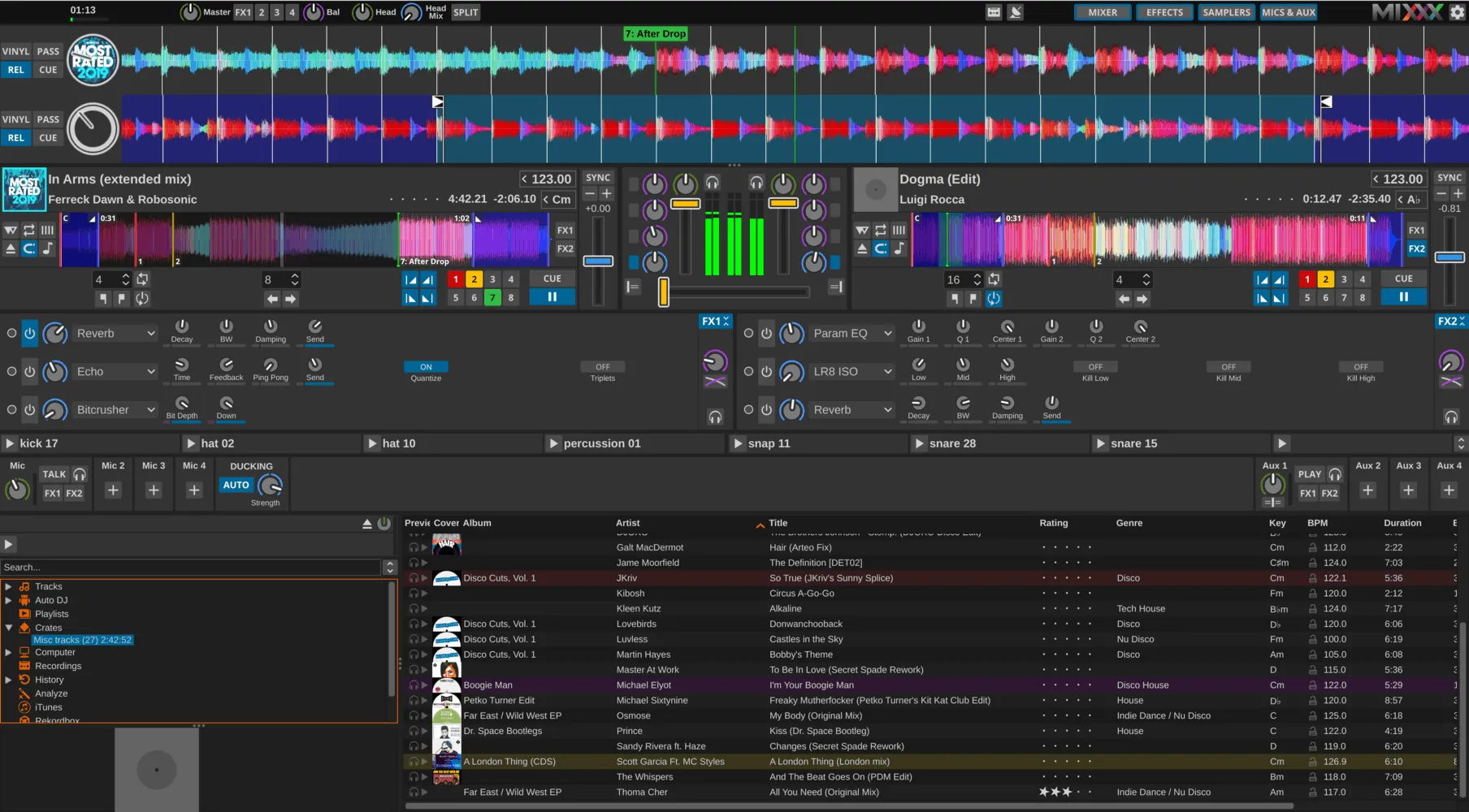
Task: Click reloop toggle icon on deck 2
Action: [x=994, y=298]
